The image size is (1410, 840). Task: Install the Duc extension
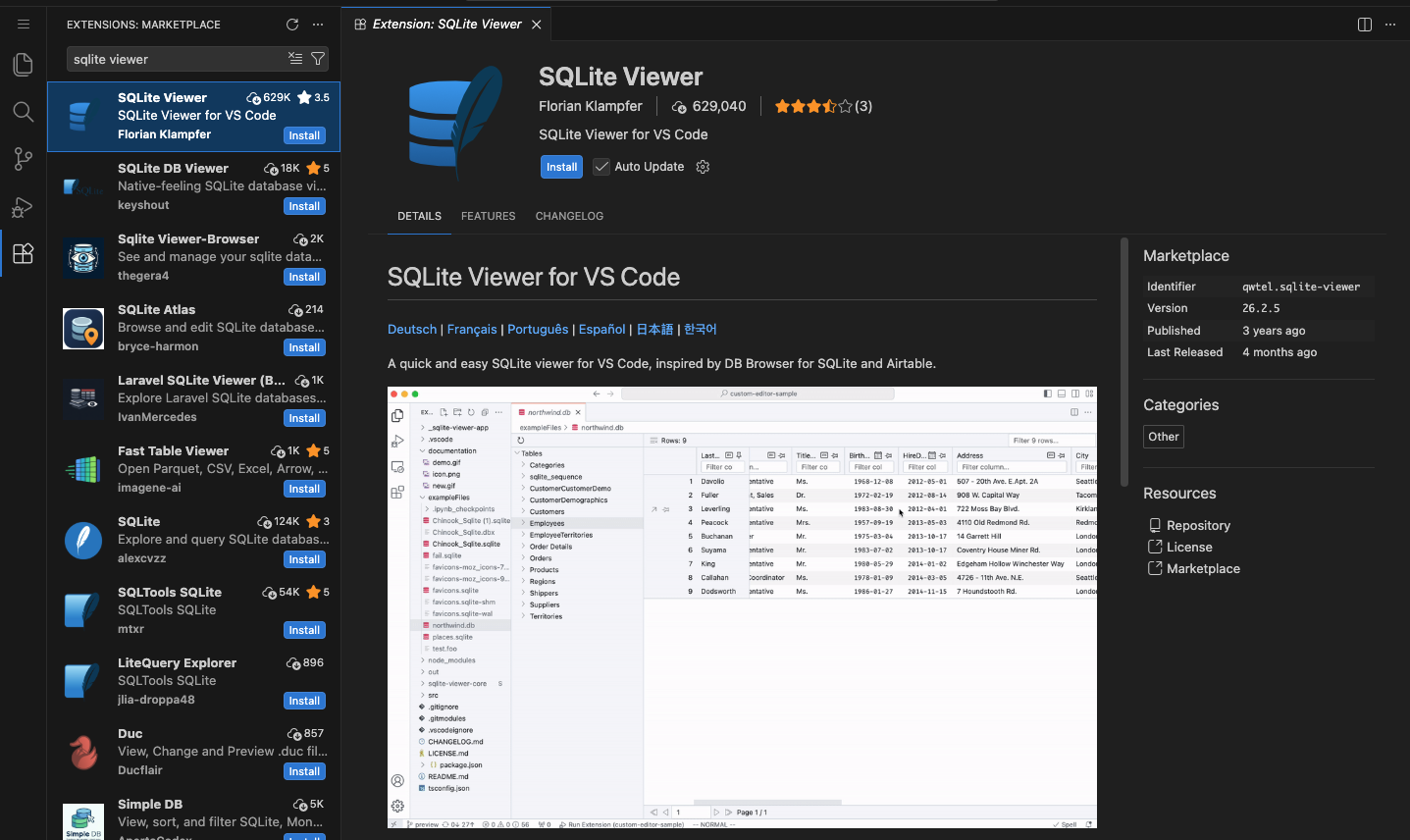(304, 771)
